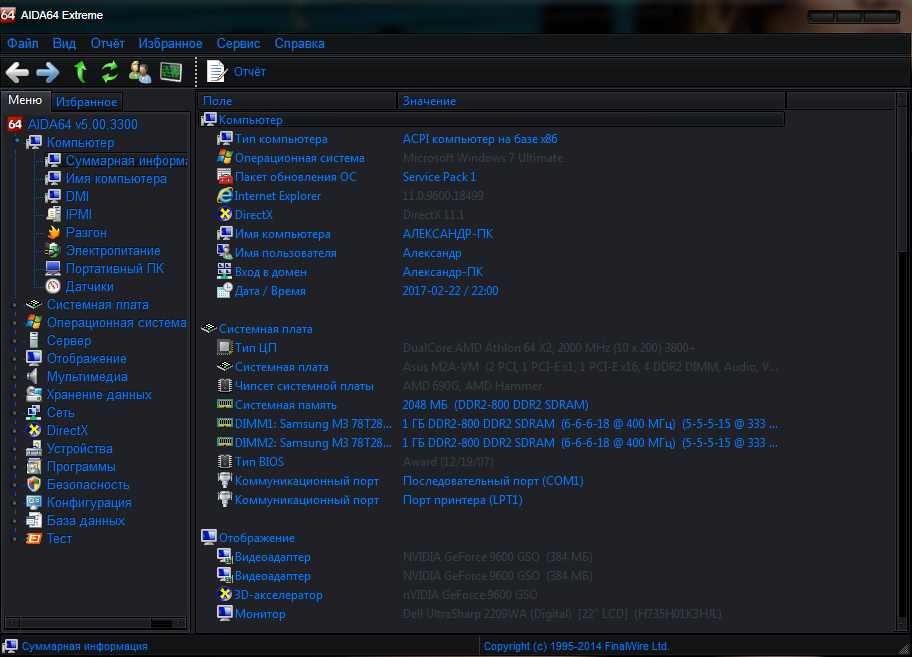Viewport: 912px width, 657px height.
Task: Open the monitor diagnostics toolbar icon
Action: point(171,72)
